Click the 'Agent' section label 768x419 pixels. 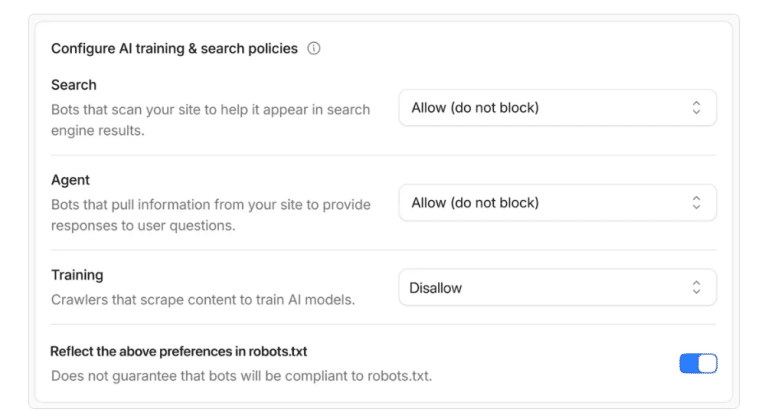(x=71, y=180)
